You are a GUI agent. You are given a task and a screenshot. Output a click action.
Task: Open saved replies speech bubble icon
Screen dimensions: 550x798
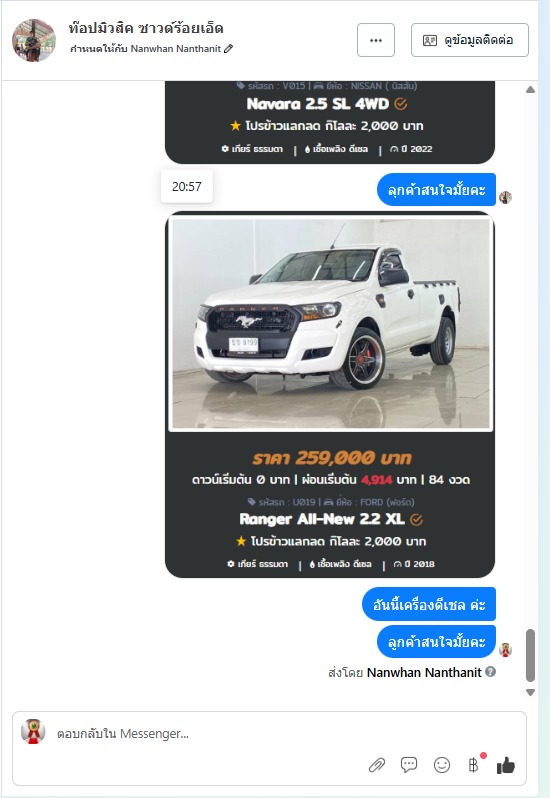(x=409, y=764)
